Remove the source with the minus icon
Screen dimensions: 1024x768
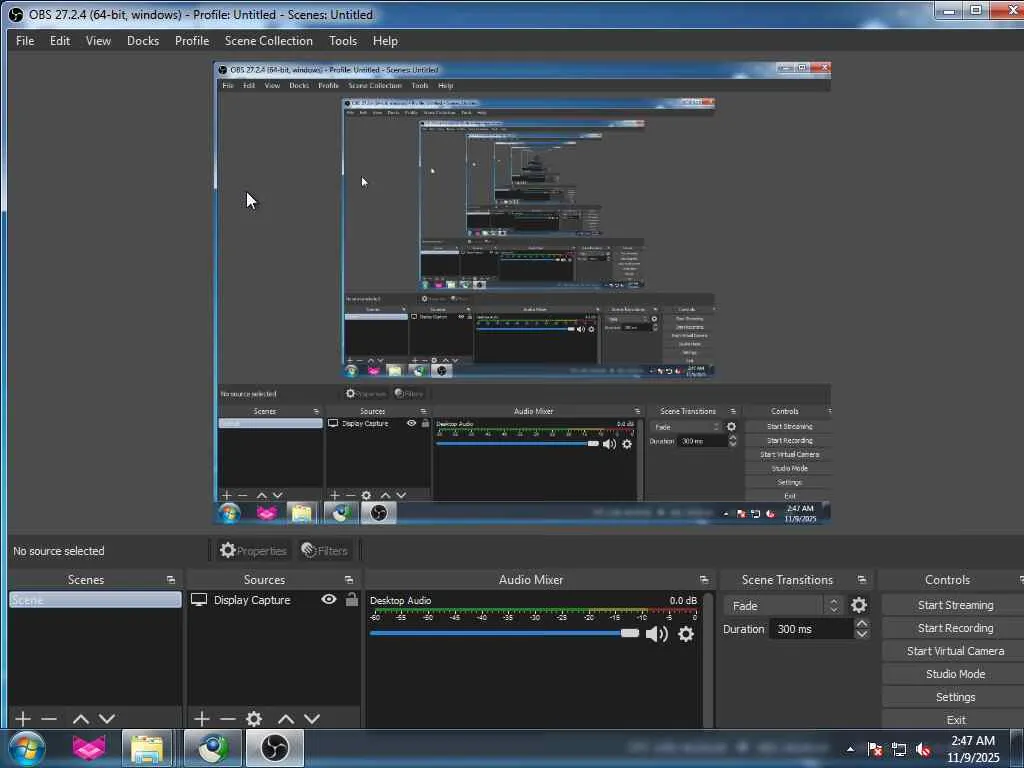(x=228, y=719)
